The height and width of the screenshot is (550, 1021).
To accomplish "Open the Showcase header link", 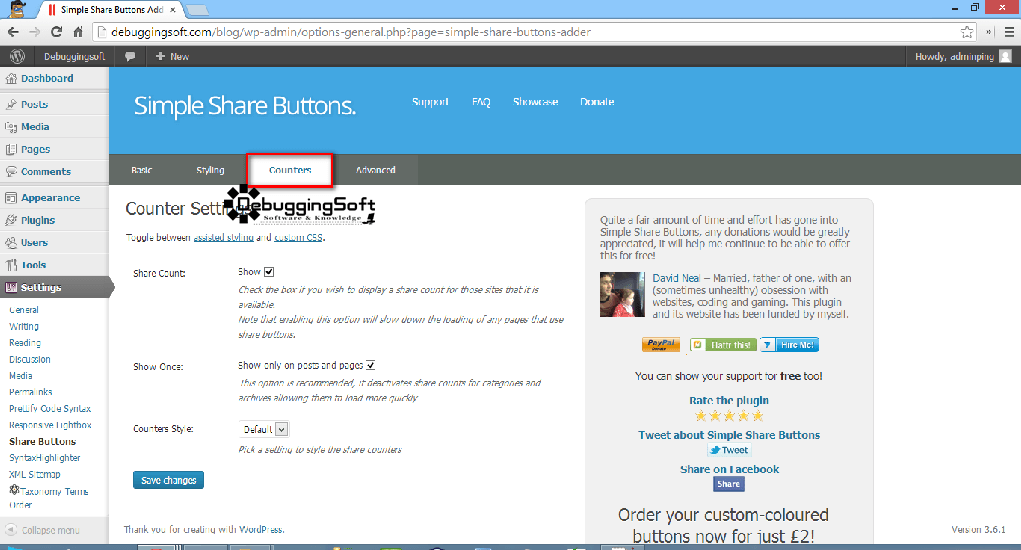I will pyautogui.click(x=535, y=102).
